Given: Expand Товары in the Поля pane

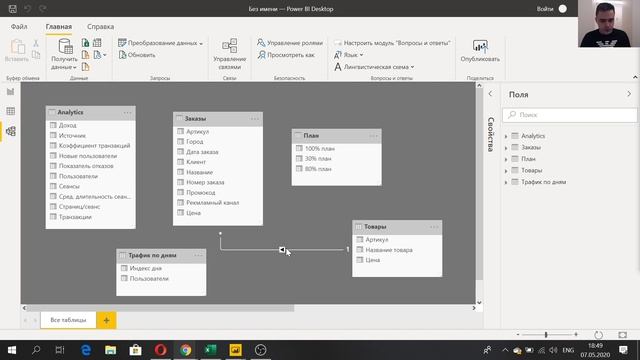Looking at the screenshot, I should pyautogui.click(x=506, y=171).
